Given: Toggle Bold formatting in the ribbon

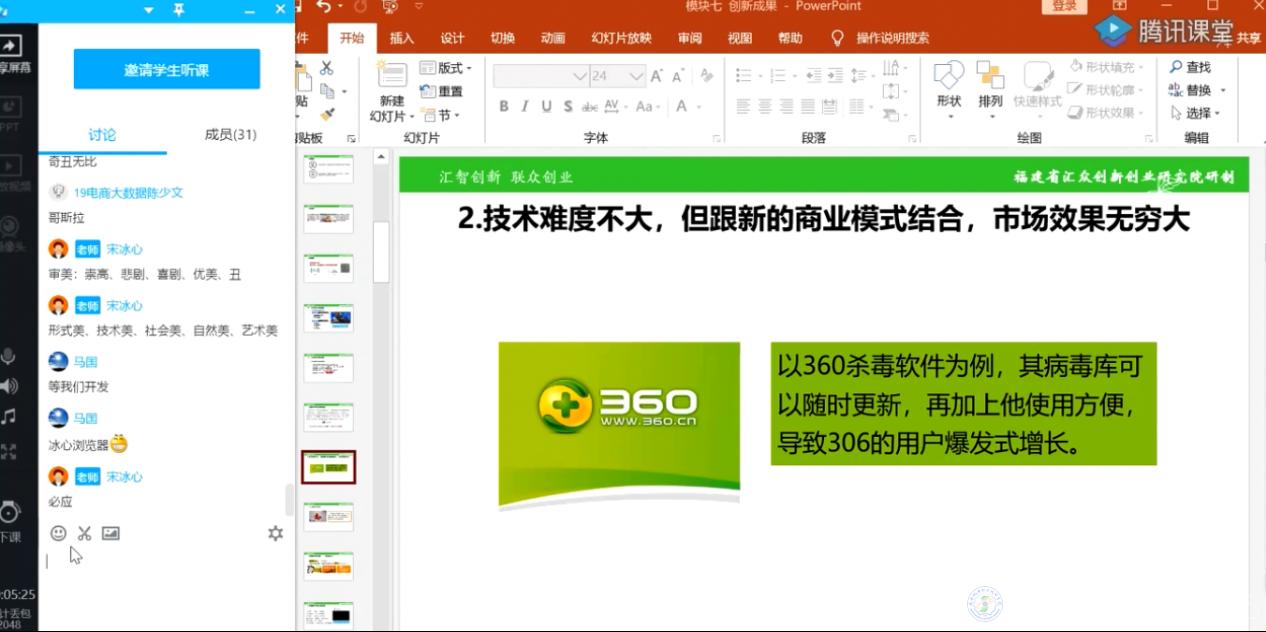Looking at the screenshot, I should pyautogui.click(x=504, y=106).
